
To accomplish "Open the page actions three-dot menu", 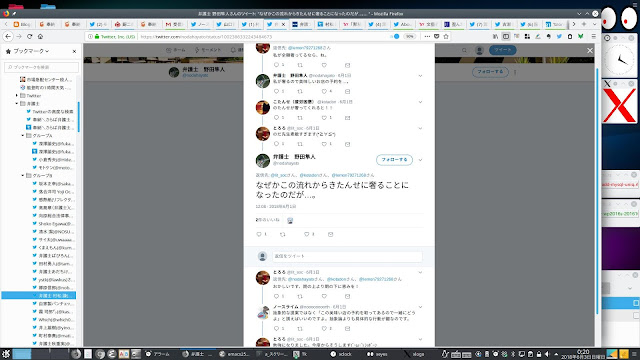I will click(427, 36).
